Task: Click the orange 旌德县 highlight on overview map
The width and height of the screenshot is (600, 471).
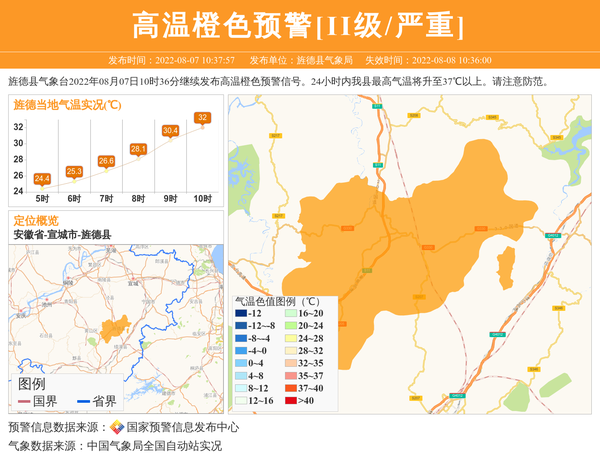Action: 113,328
